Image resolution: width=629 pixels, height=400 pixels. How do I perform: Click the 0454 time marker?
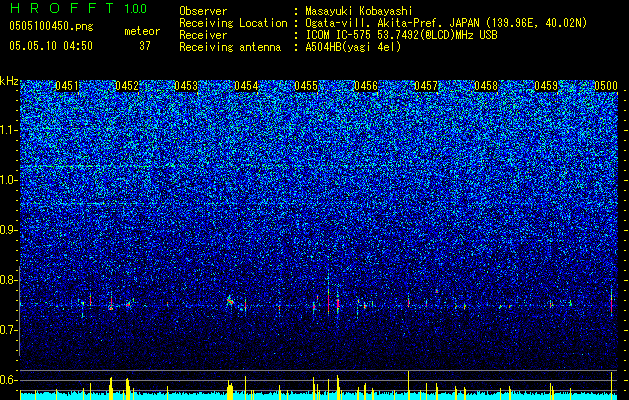(246, 86)
